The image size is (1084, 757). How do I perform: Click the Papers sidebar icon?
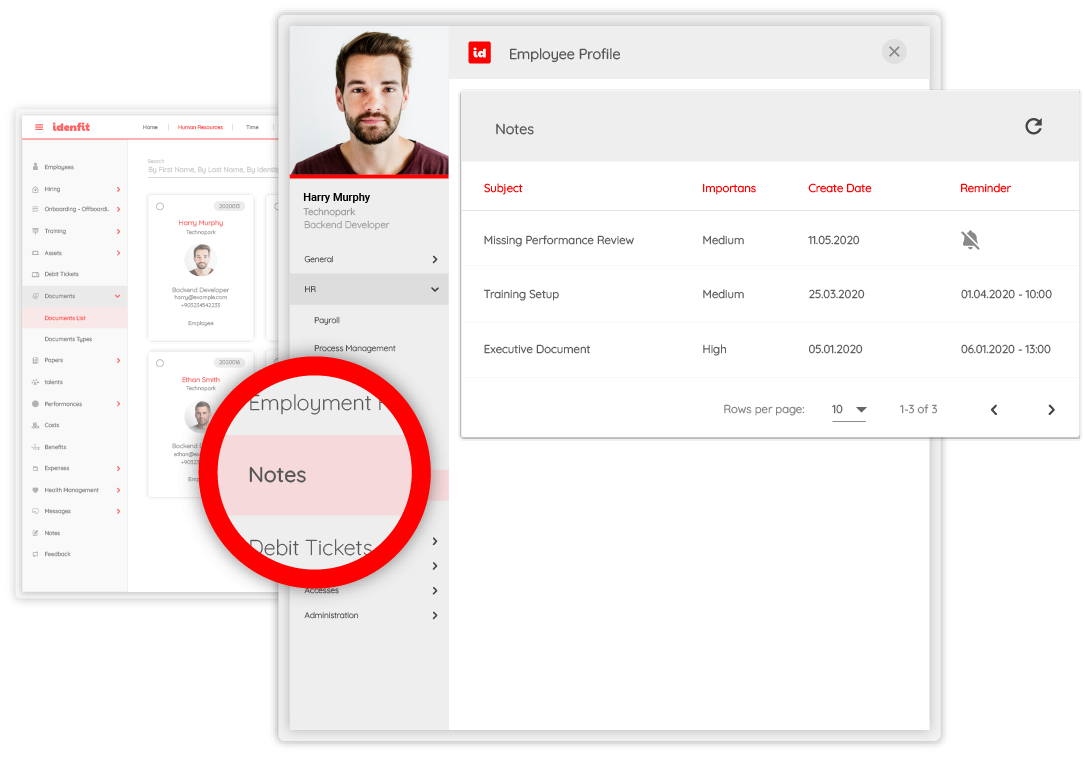[35, 360]
